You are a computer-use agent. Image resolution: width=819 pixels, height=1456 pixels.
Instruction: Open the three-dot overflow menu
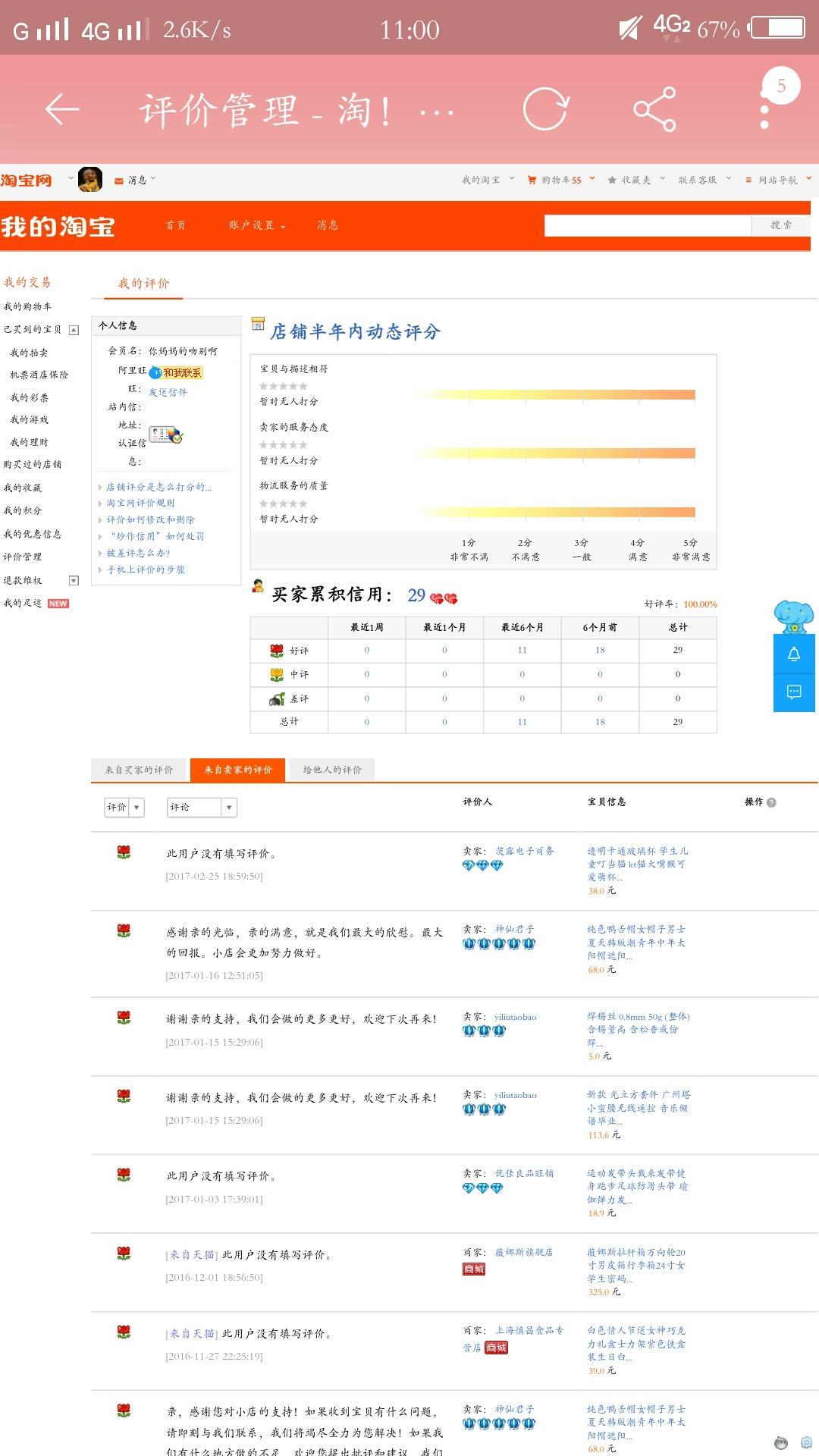coord(764,111)
